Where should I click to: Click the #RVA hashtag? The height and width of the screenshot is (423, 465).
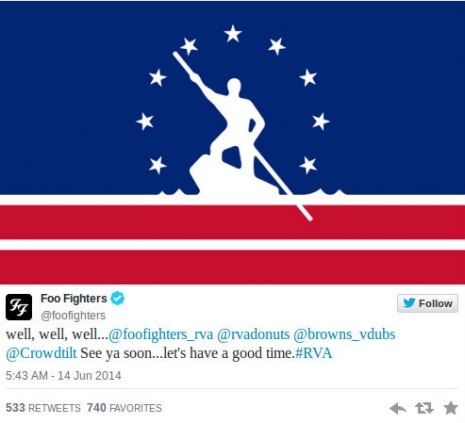pyautogui.click(x=314, y=353)
